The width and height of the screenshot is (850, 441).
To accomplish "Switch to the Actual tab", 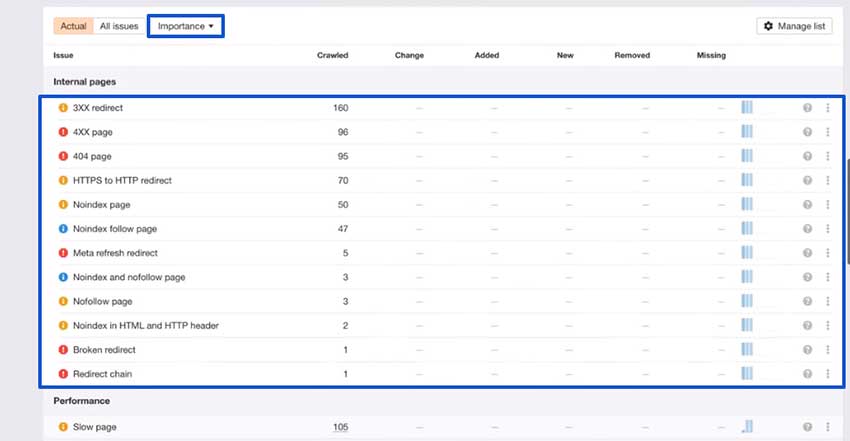I will tap(73, 26).
